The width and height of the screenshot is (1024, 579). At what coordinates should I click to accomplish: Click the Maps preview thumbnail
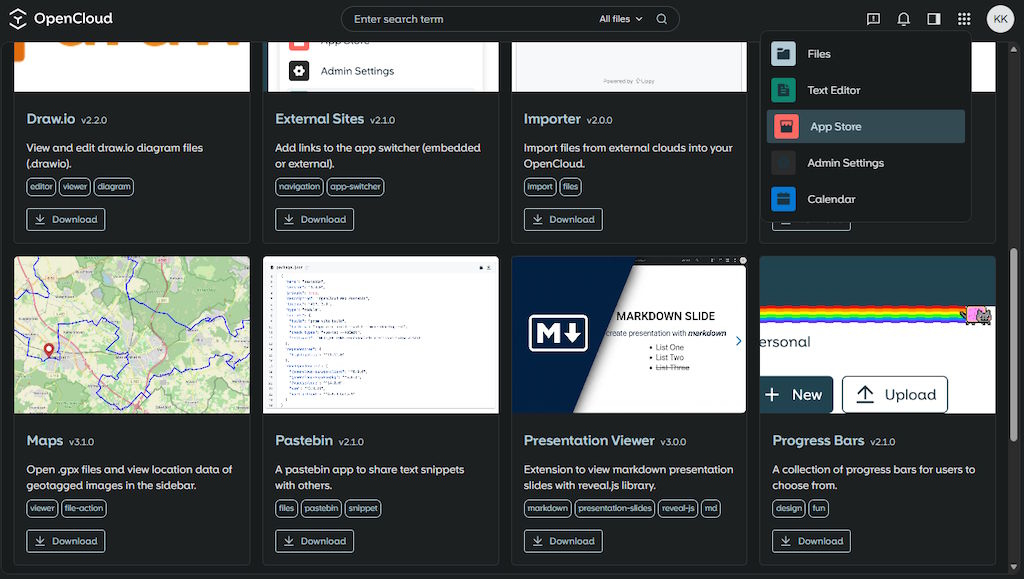click(132, 335)
